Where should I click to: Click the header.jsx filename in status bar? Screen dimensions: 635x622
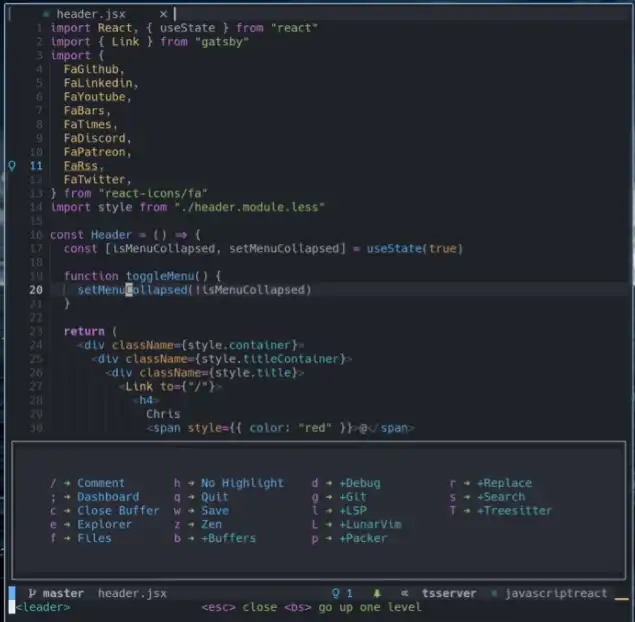point(132,594)
